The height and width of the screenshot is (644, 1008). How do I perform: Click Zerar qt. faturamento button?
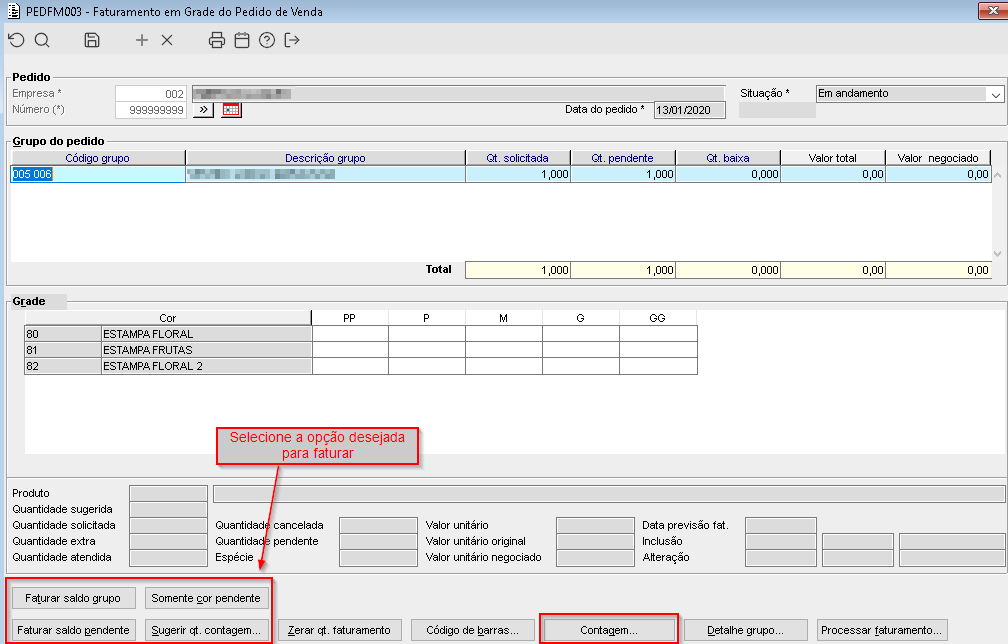(339, 631)
